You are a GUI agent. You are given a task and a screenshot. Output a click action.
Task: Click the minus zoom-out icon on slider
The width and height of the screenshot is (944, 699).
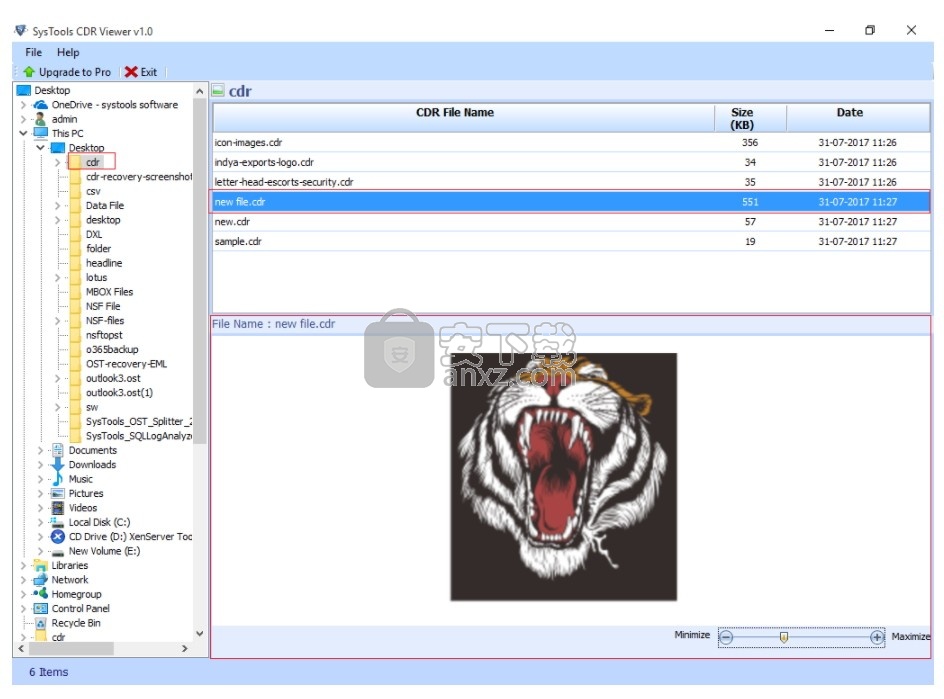727,637
